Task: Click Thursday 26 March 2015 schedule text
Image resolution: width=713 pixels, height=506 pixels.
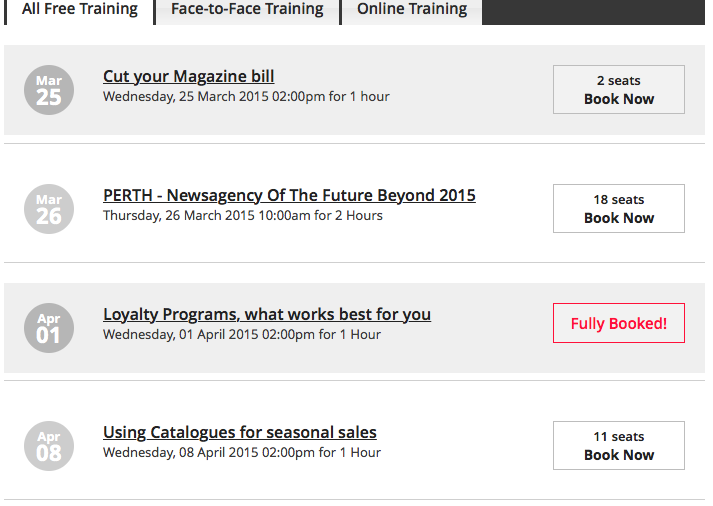Action: [x=242, y=216]
